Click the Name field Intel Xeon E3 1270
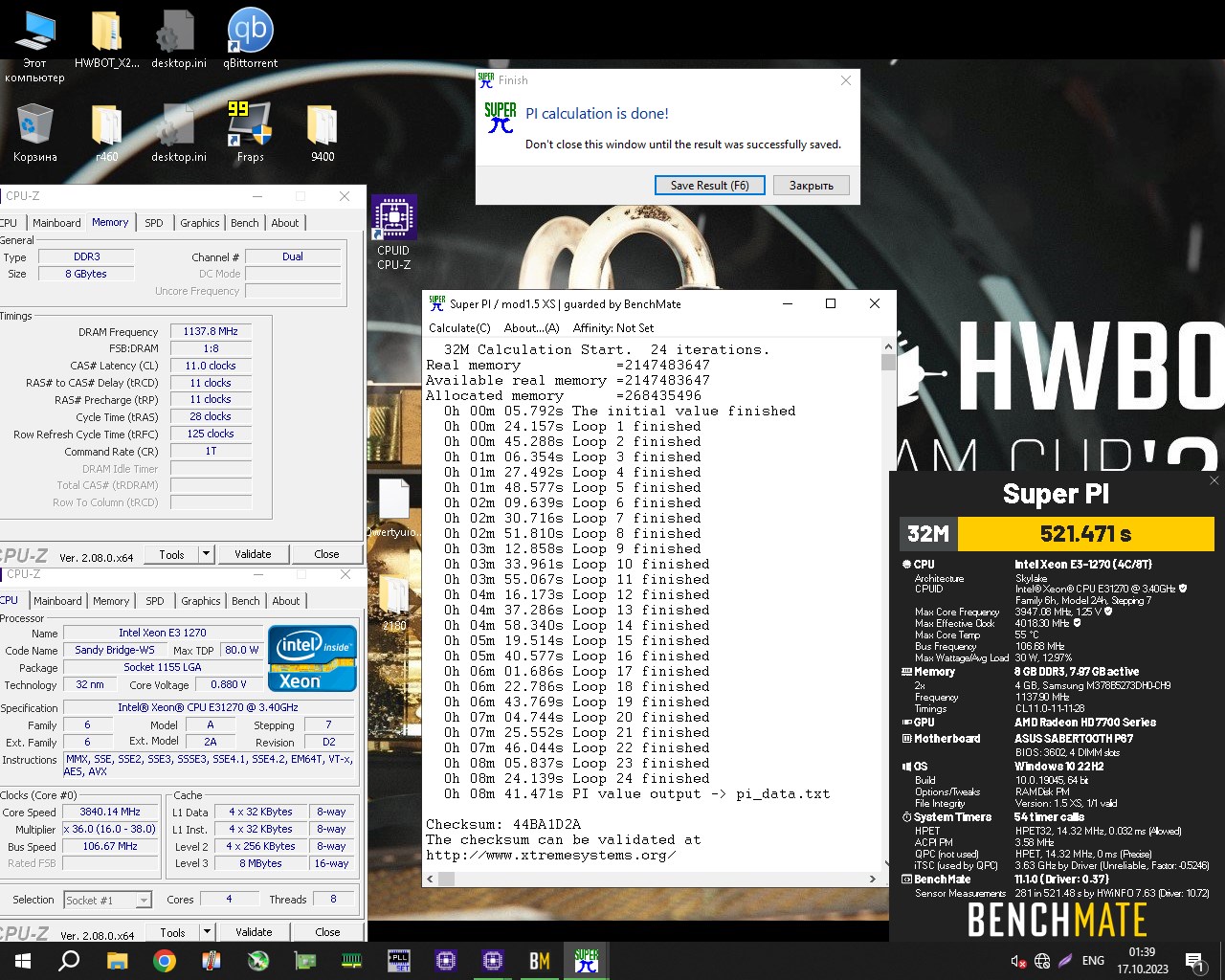The height and width of the screenshot is (980, 1225). coord(162,633)
